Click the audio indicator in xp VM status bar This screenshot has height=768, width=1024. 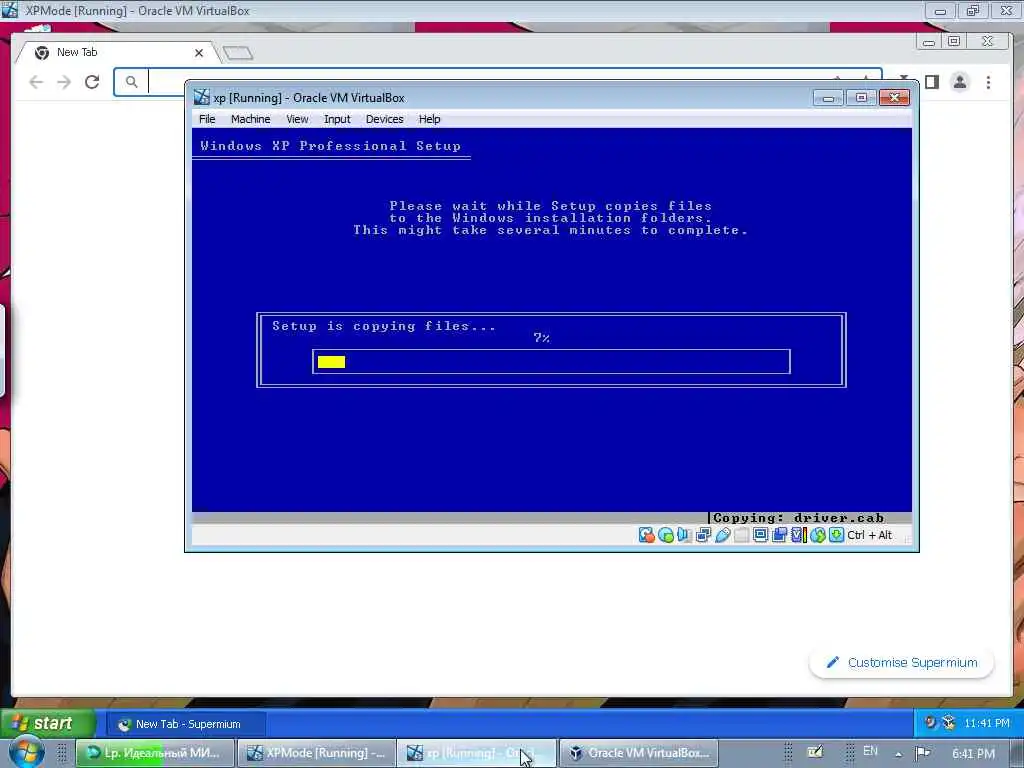tap(684, 536)
